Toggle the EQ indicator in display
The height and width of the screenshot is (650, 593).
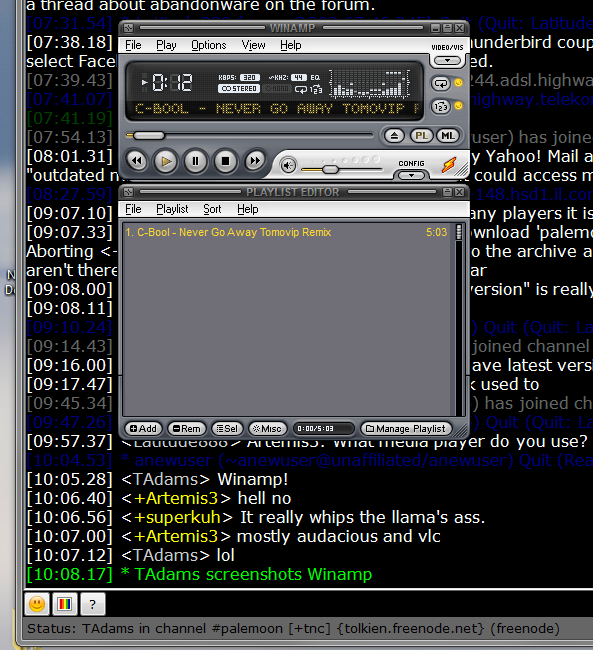[x=315, y=78]
